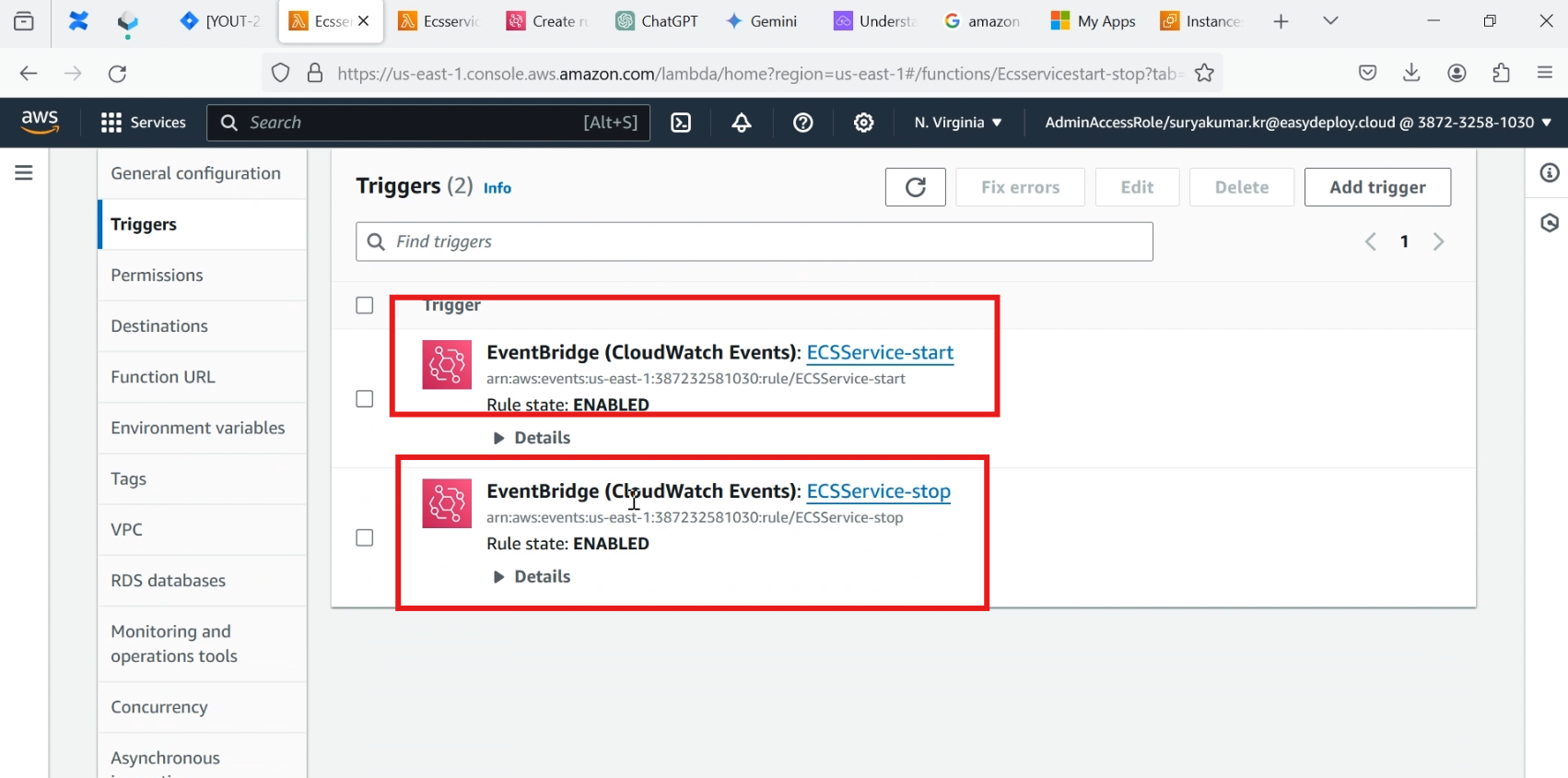This screenshot has width=1568, height=778.
Task: Close the active Ecsservicestart-stop tab
Action: click(x=364, y=20)
